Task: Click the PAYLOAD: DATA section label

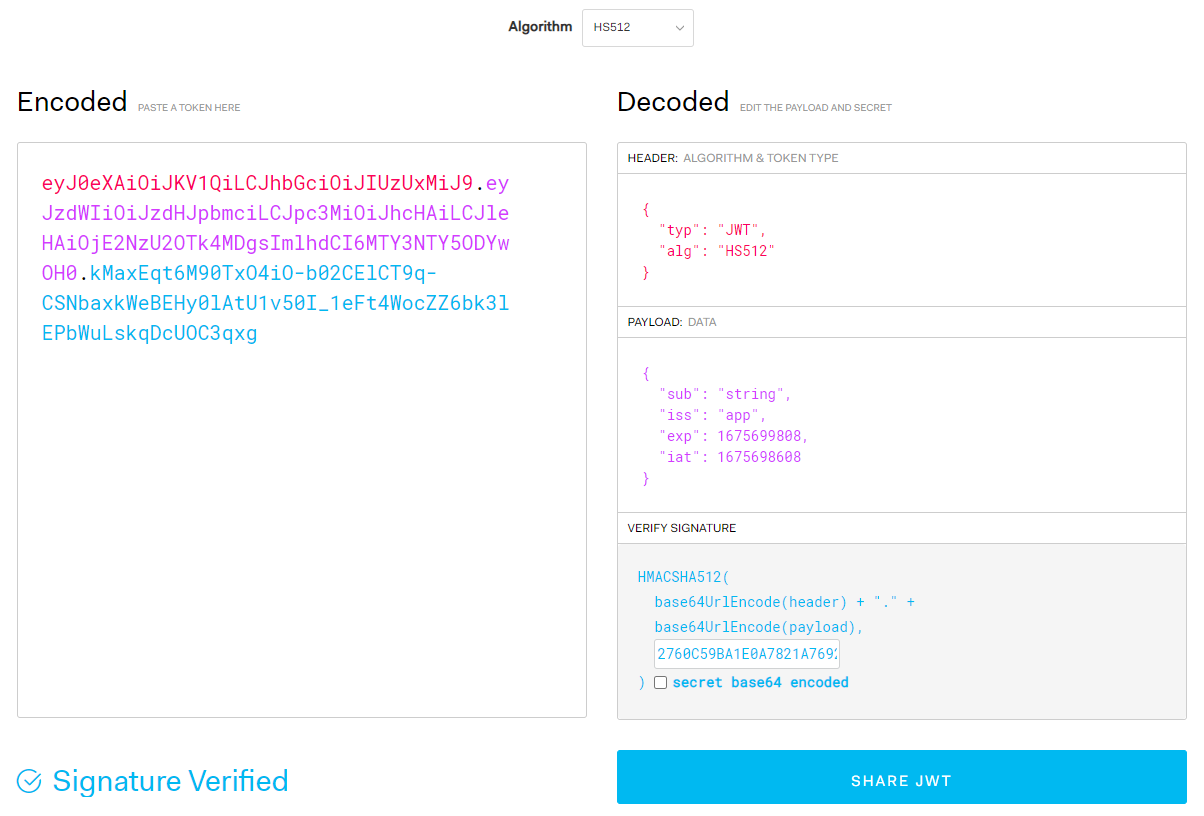Action: [x=672, y=322]
